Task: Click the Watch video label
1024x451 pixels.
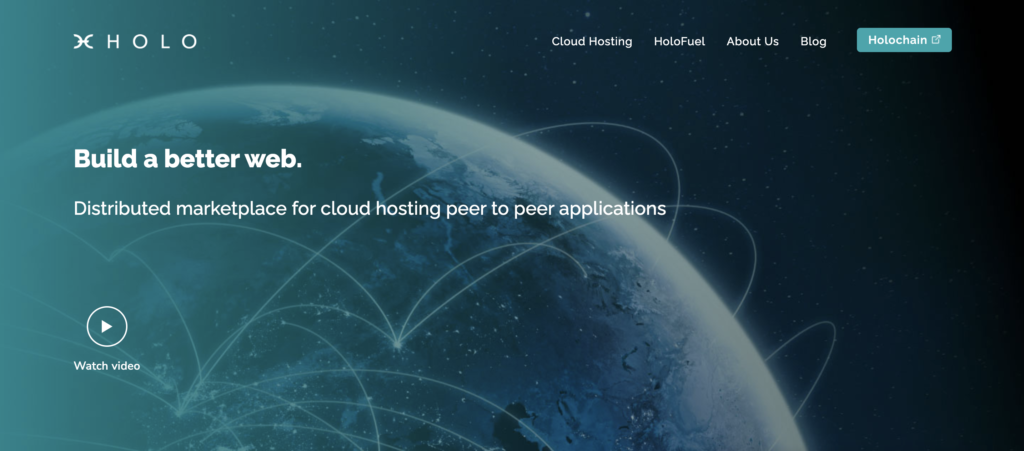Action: [x=106, y=365]
